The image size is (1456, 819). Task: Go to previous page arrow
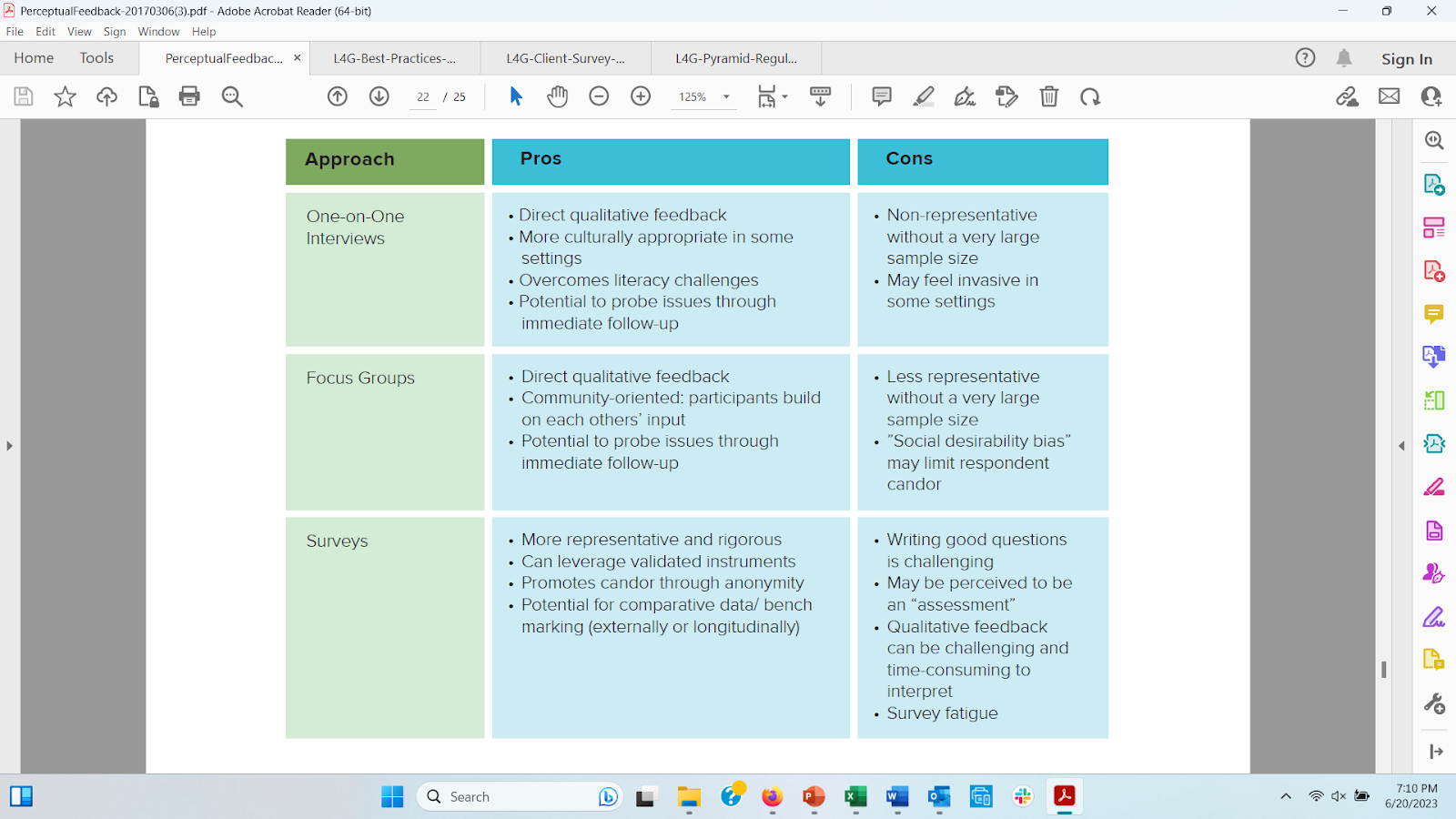point(338,96)
